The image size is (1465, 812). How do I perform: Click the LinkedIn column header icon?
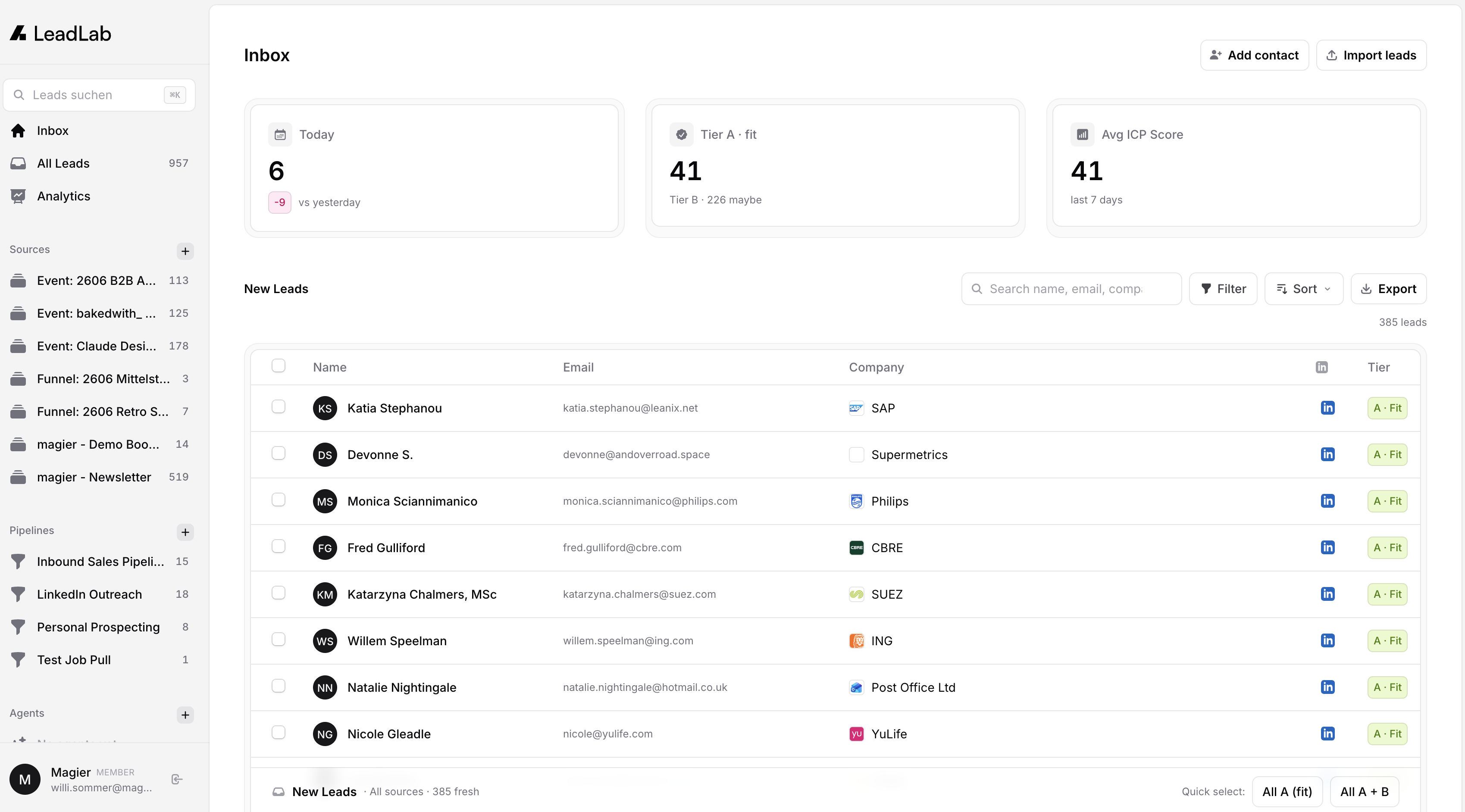(x=1322, y=367)
